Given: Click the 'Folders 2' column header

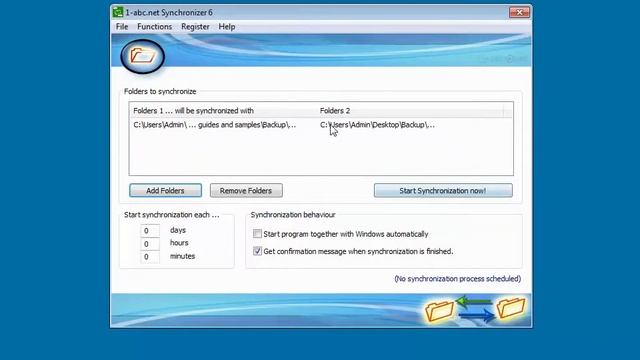Looking at the screenshot, I should click(x=335, y=111).
